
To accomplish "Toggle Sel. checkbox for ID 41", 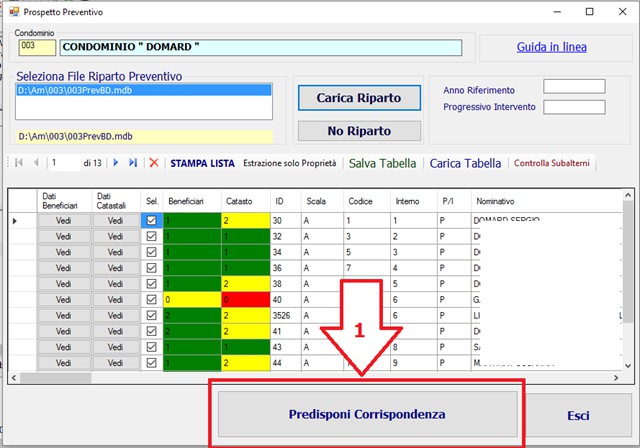I will click(151, 331).
